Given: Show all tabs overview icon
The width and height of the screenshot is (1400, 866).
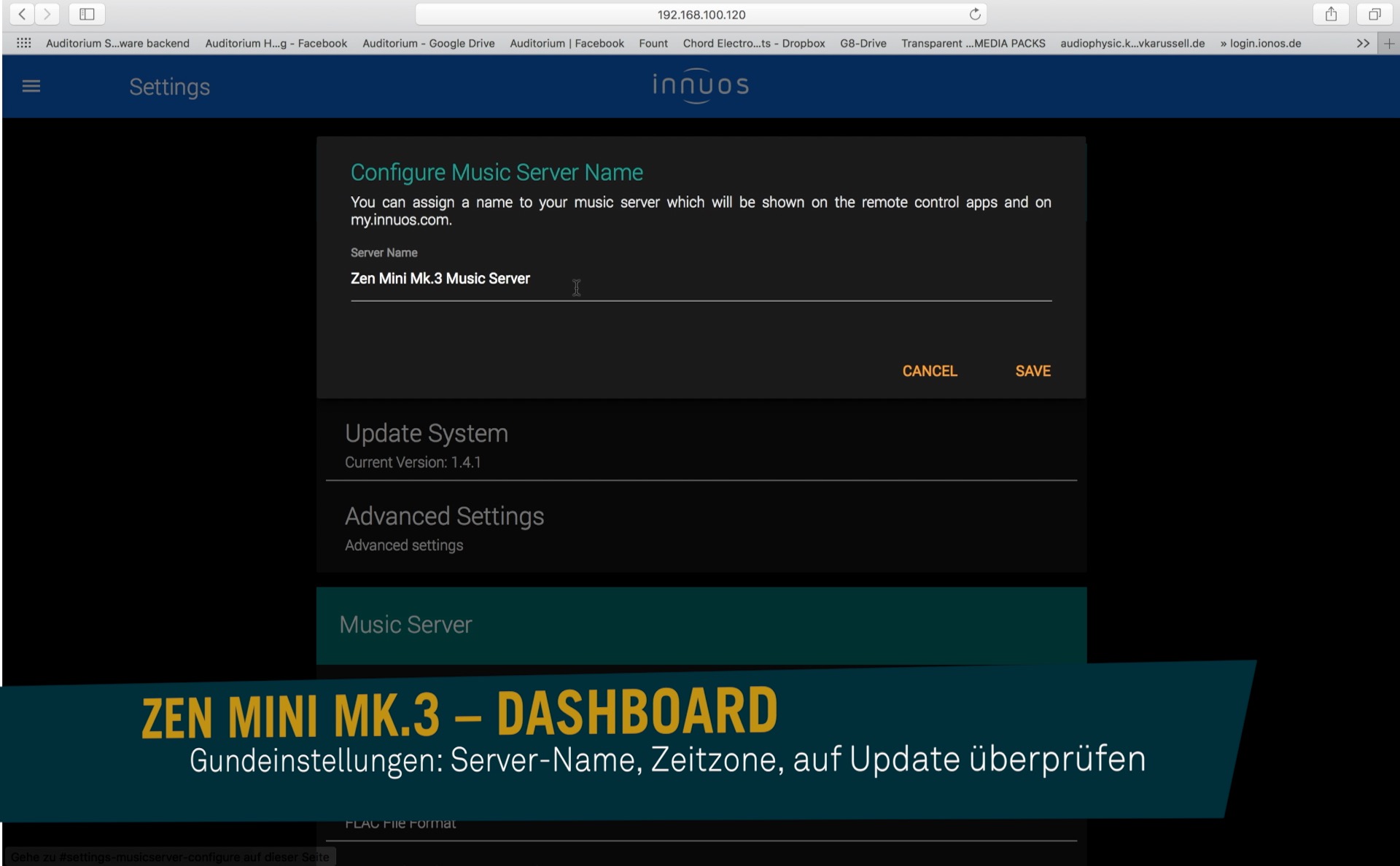Looking at the screenshot, I should coord(1374,14).
